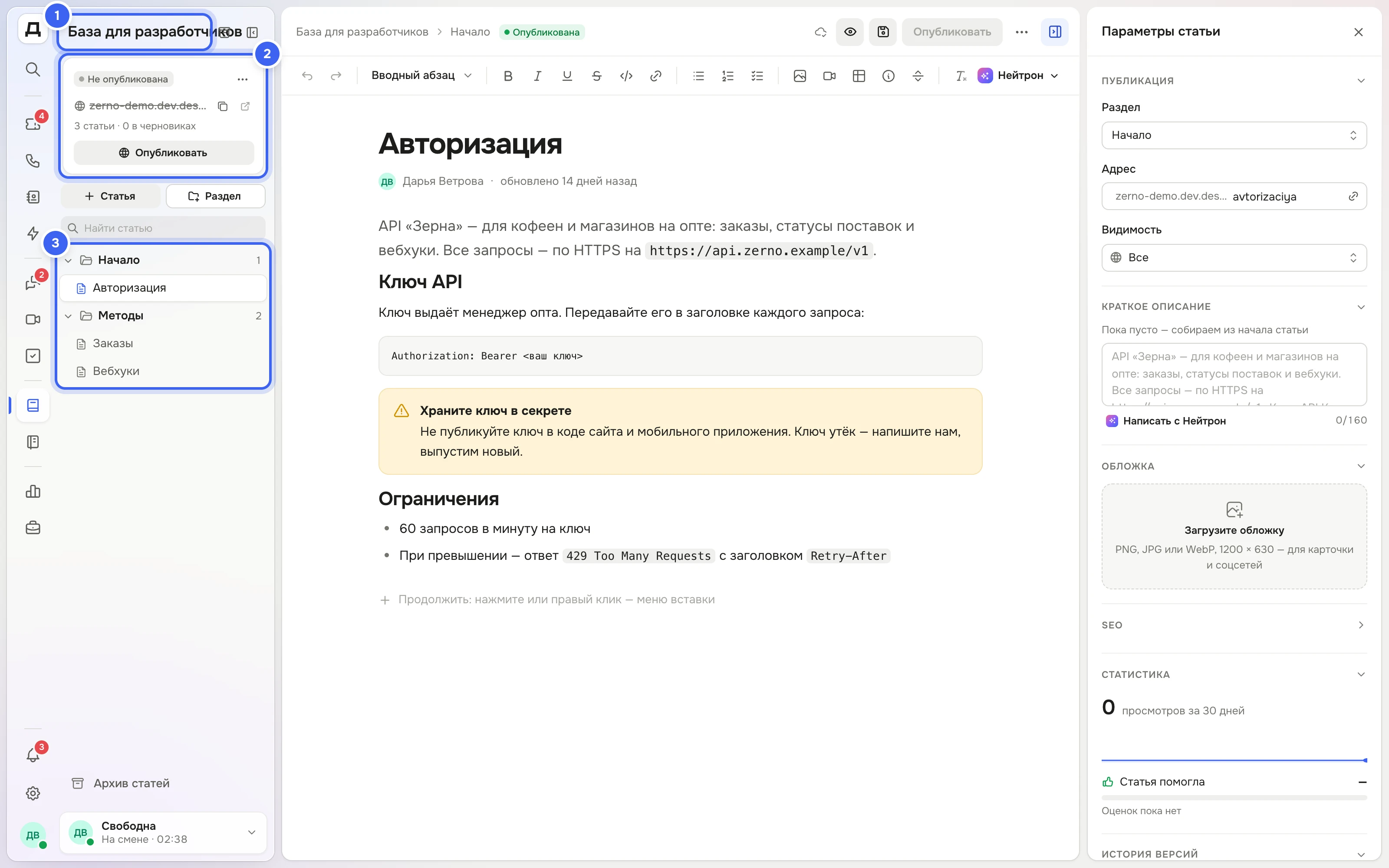Toggle underline formatting

567,76
